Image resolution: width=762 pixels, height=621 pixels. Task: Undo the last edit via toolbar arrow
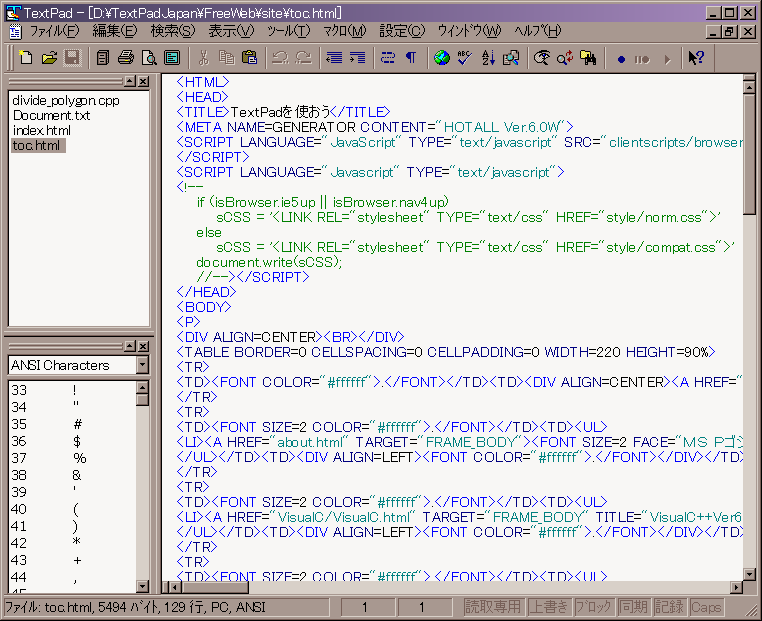point(280,58)
